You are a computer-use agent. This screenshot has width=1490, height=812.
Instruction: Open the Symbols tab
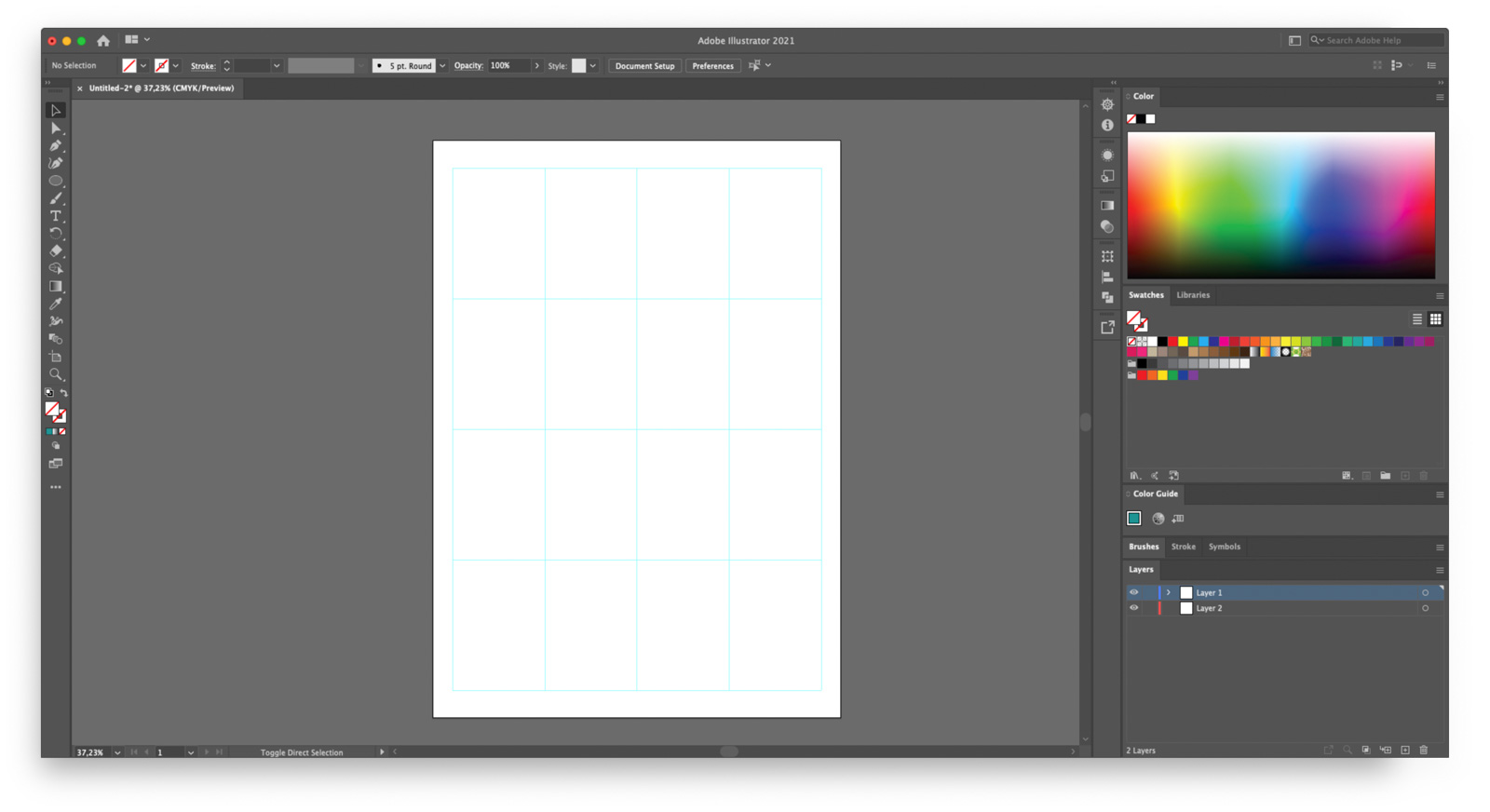tap(1224, 547)
